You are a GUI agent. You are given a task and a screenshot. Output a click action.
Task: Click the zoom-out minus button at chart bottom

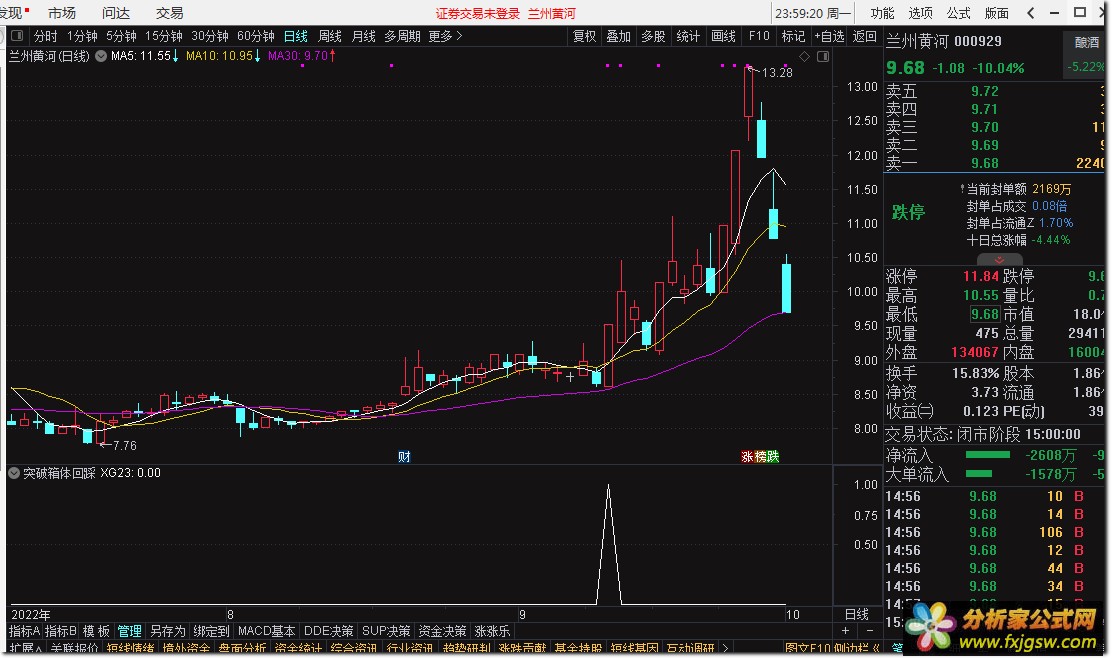870,631
